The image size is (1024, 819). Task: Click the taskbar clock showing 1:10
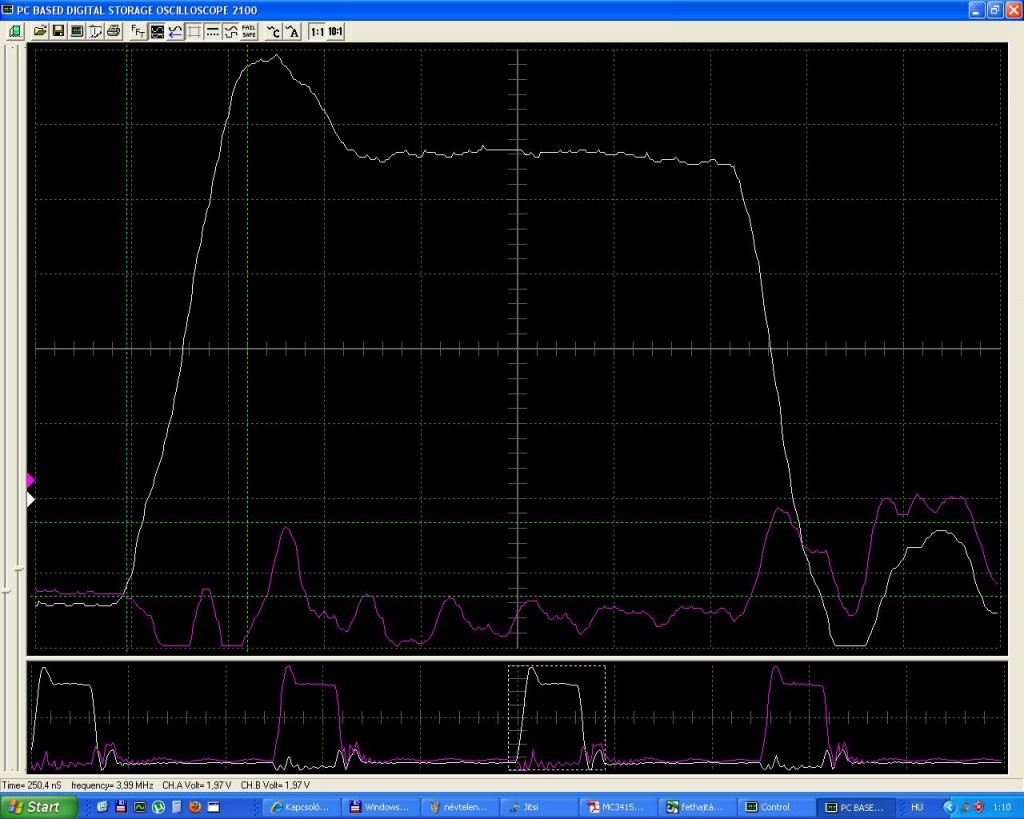[1002, 807]
